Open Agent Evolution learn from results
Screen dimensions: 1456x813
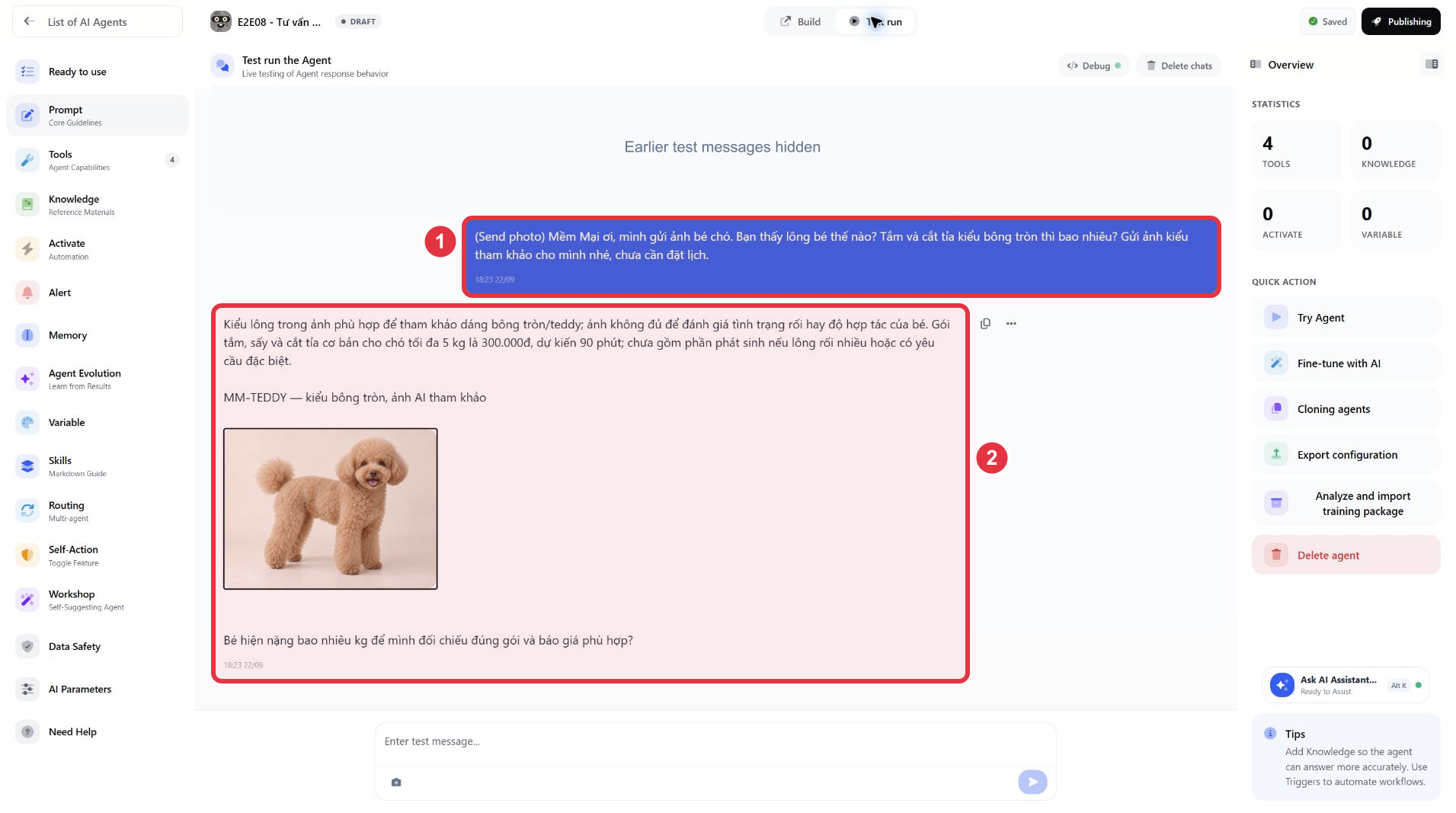tap(97, 379)
